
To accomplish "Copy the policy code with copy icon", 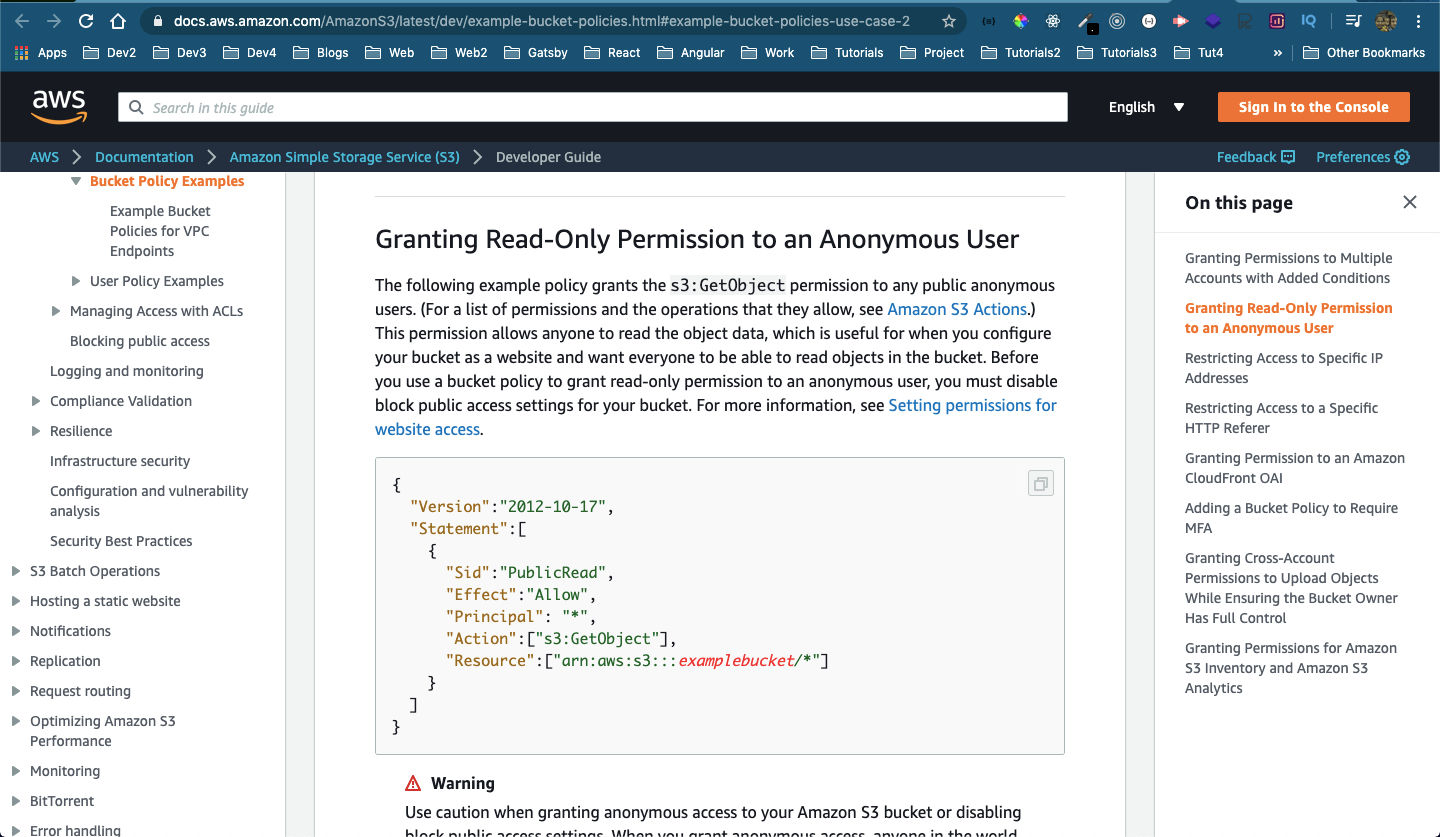I will 1041,484.
